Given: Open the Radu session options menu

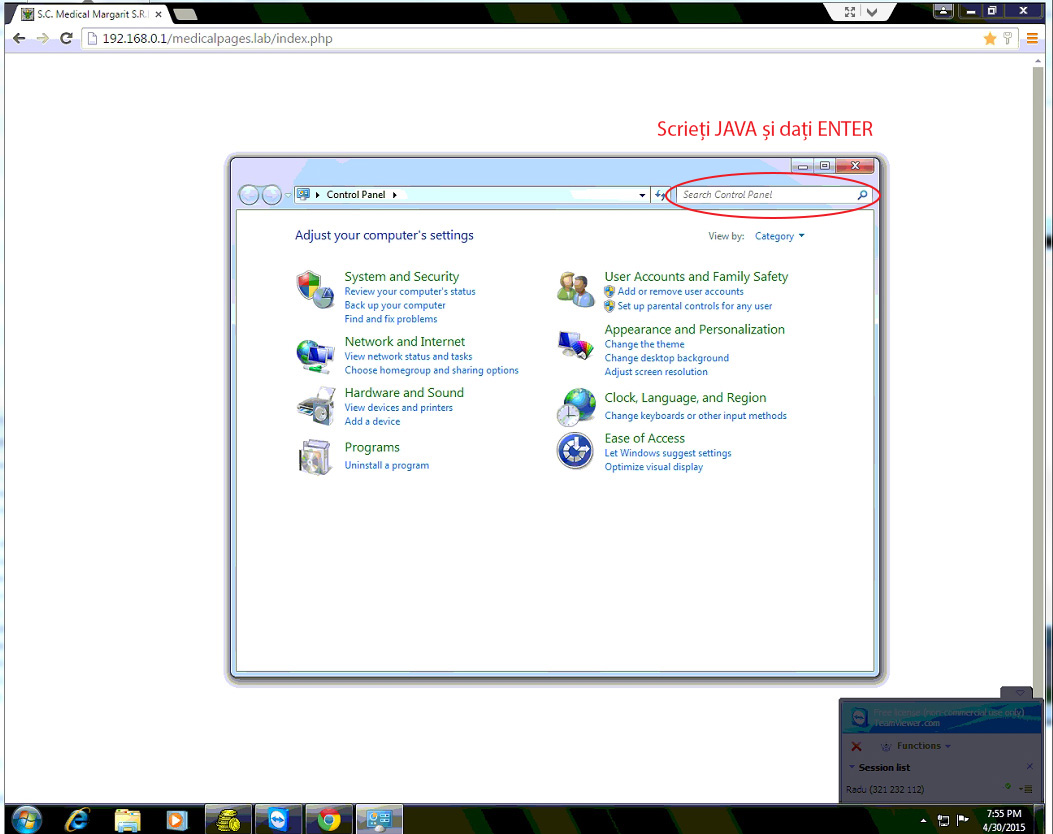Looking at the screenshot, I should click(1025, 789).
